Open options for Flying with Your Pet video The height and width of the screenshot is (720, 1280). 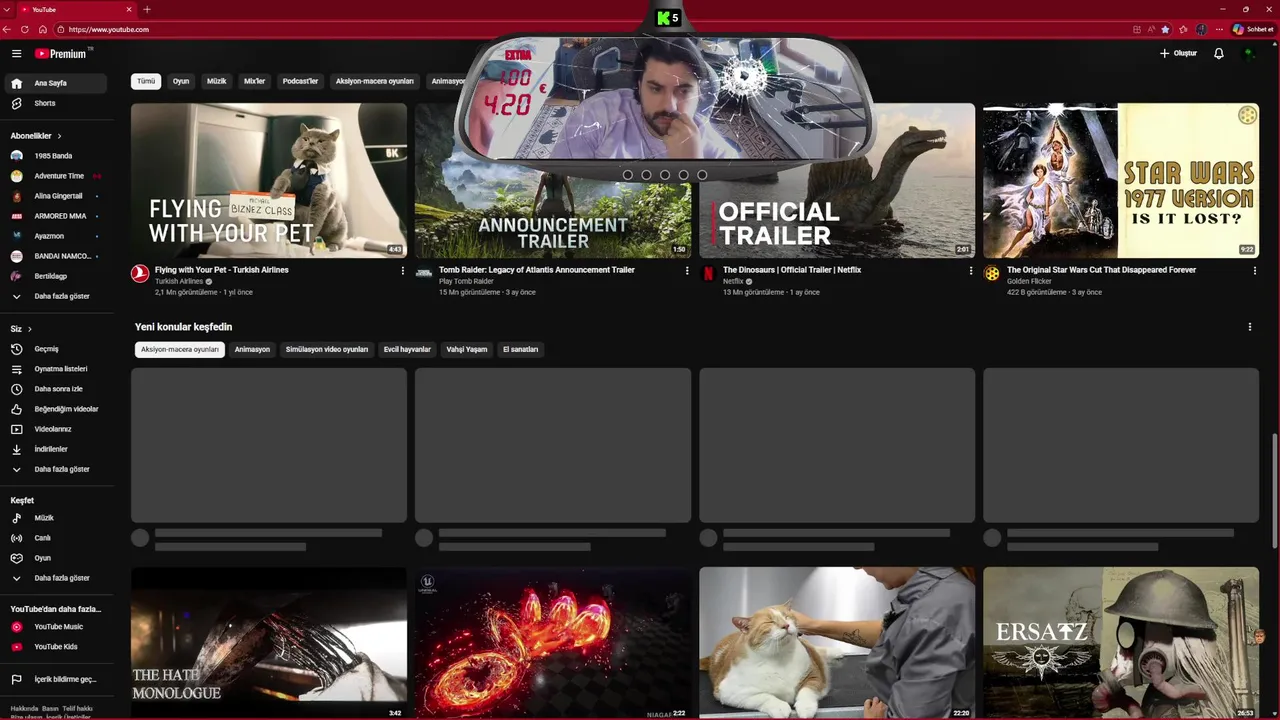403,270
